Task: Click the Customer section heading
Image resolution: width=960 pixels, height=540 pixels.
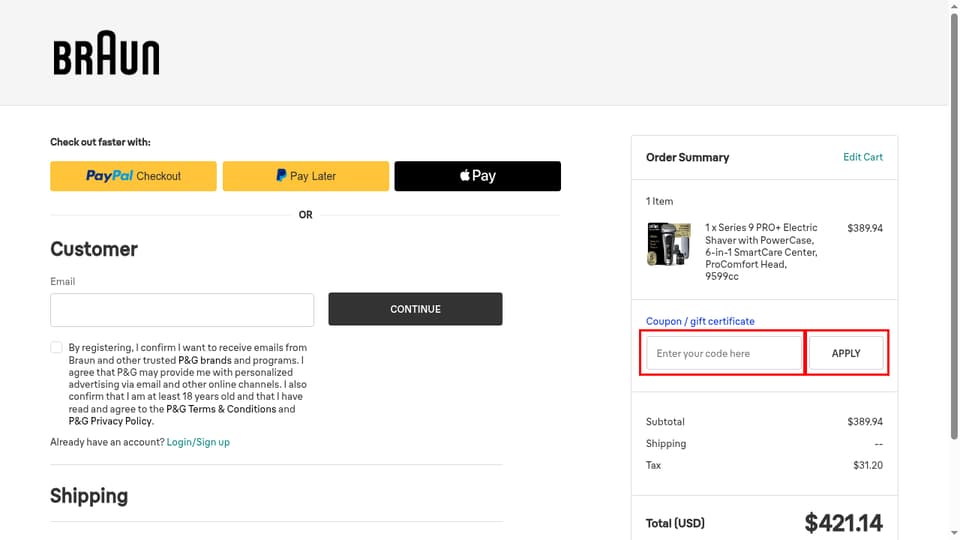Action: [94, 249]
